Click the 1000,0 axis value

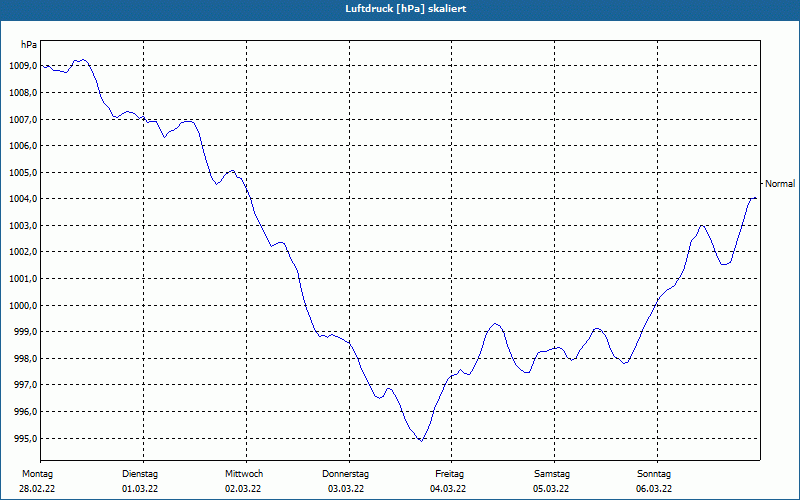point(23,306)
